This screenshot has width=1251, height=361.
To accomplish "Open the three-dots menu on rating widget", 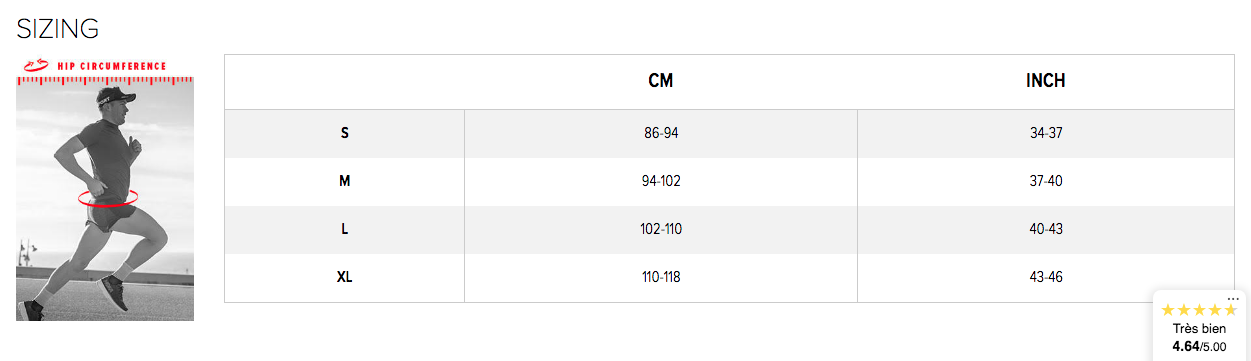I will pyautogui.click(x=1233, y=299).
